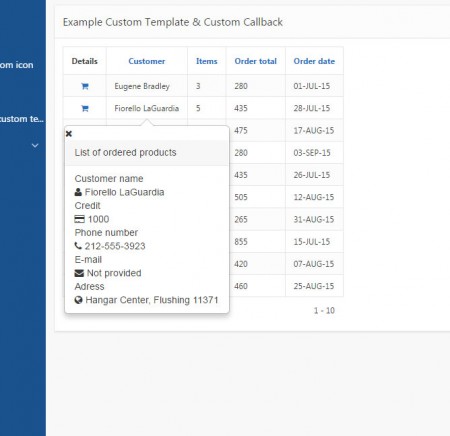Viewport: 450px width, 436px height.
Task: Click 'Example Custom Template & Custom Callback' heading
Action: point(173,22)
